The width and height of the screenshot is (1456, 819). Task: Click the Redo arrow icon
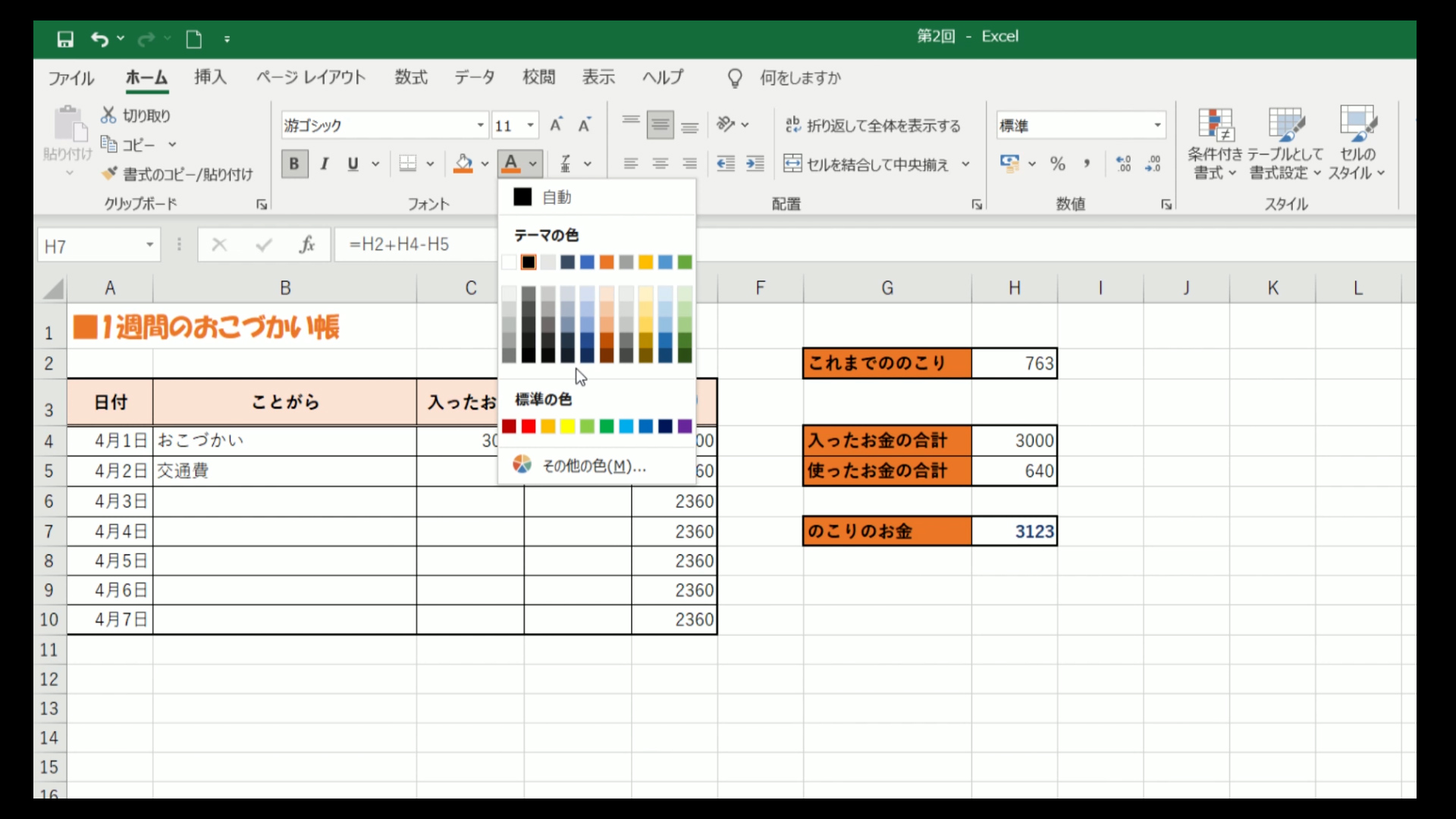(x=146, y=39)
